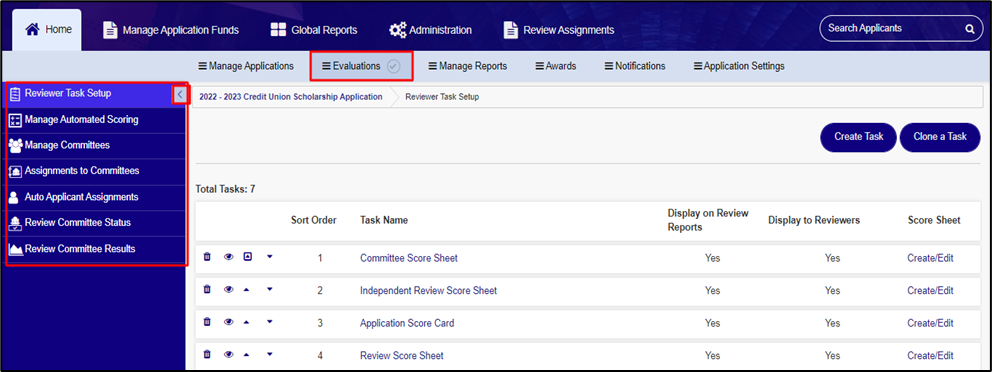The height and width of the screenshot is (372, 992).
Task: Click the search magnifier icon
Action: [x=969, y=28]
